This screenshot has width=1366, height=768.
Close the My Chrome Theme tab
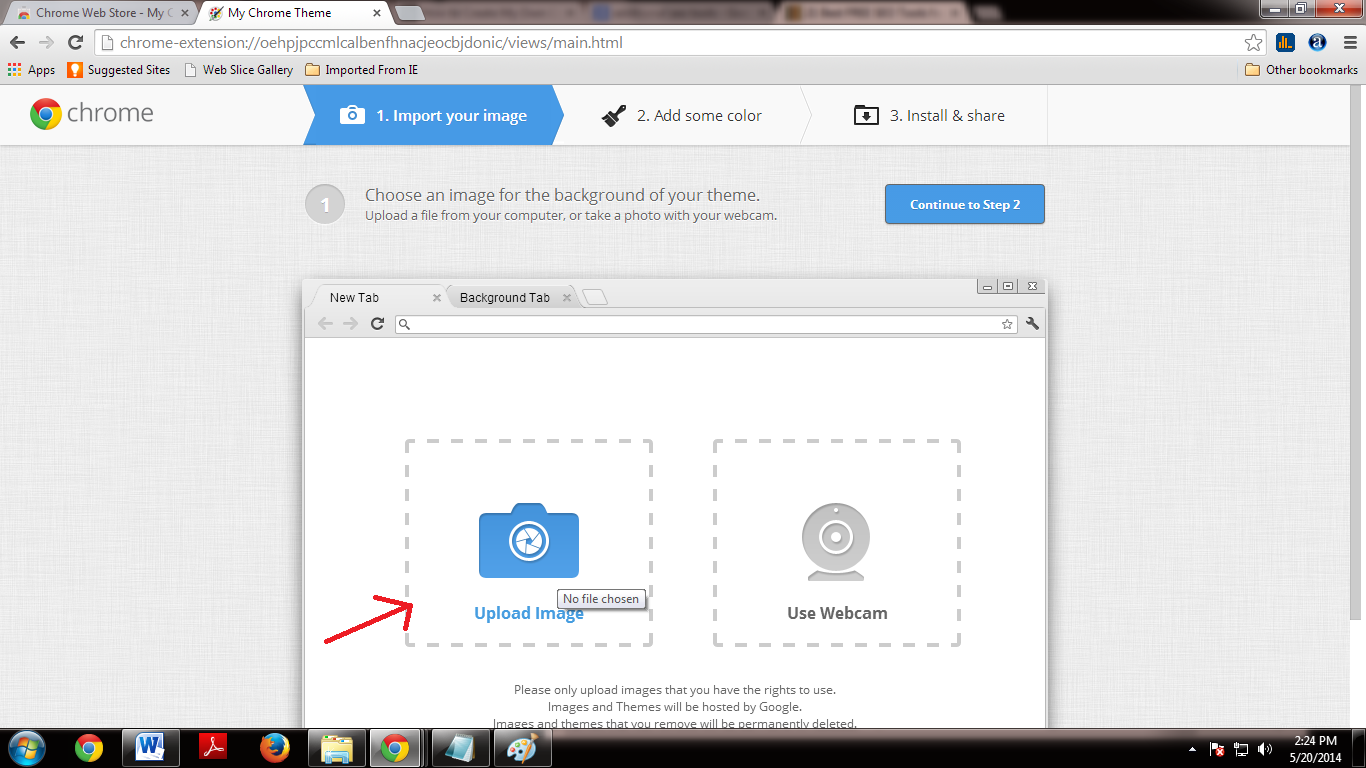click(x=375, y=13)
